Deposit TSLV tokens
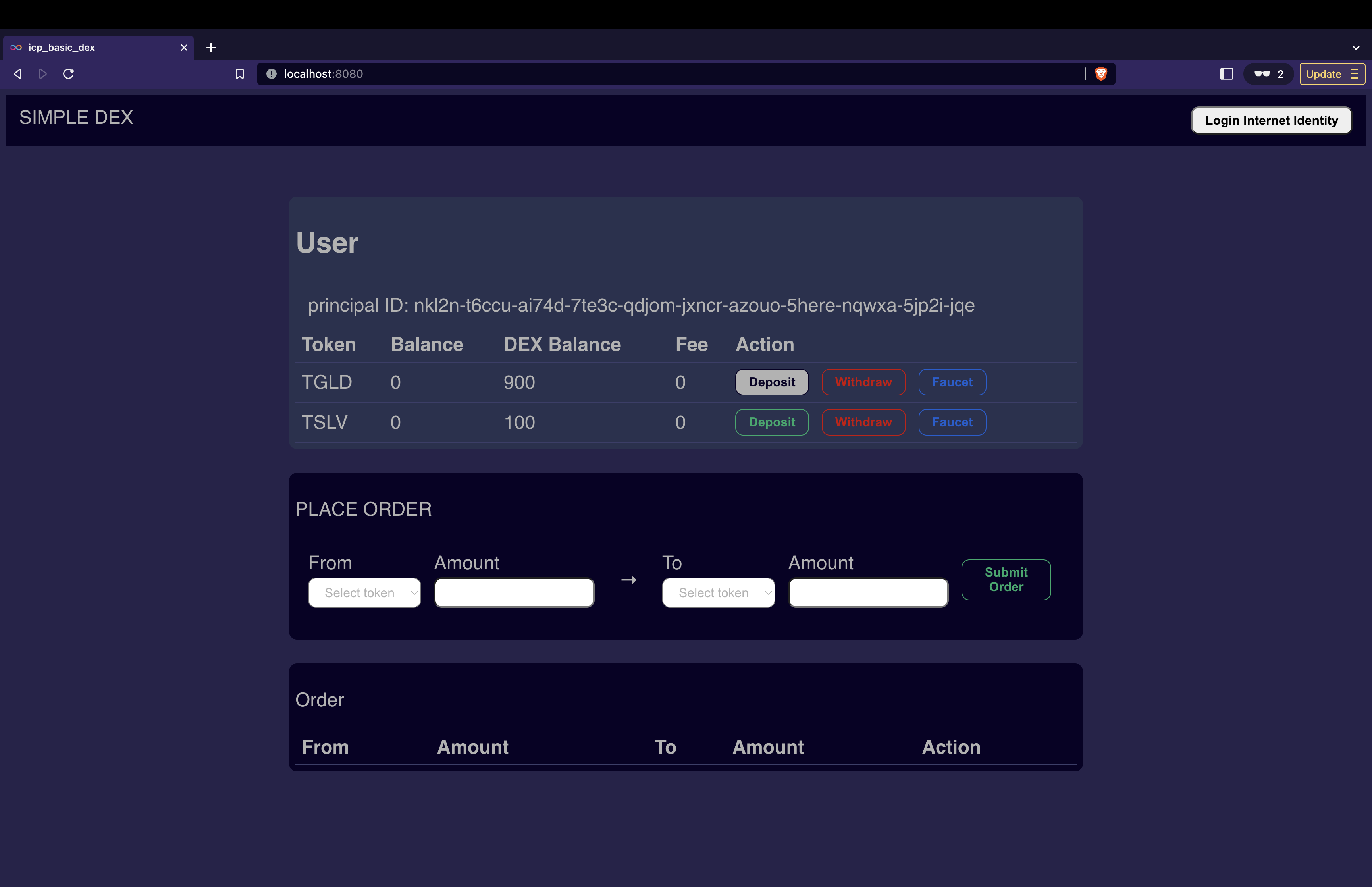 771,422
